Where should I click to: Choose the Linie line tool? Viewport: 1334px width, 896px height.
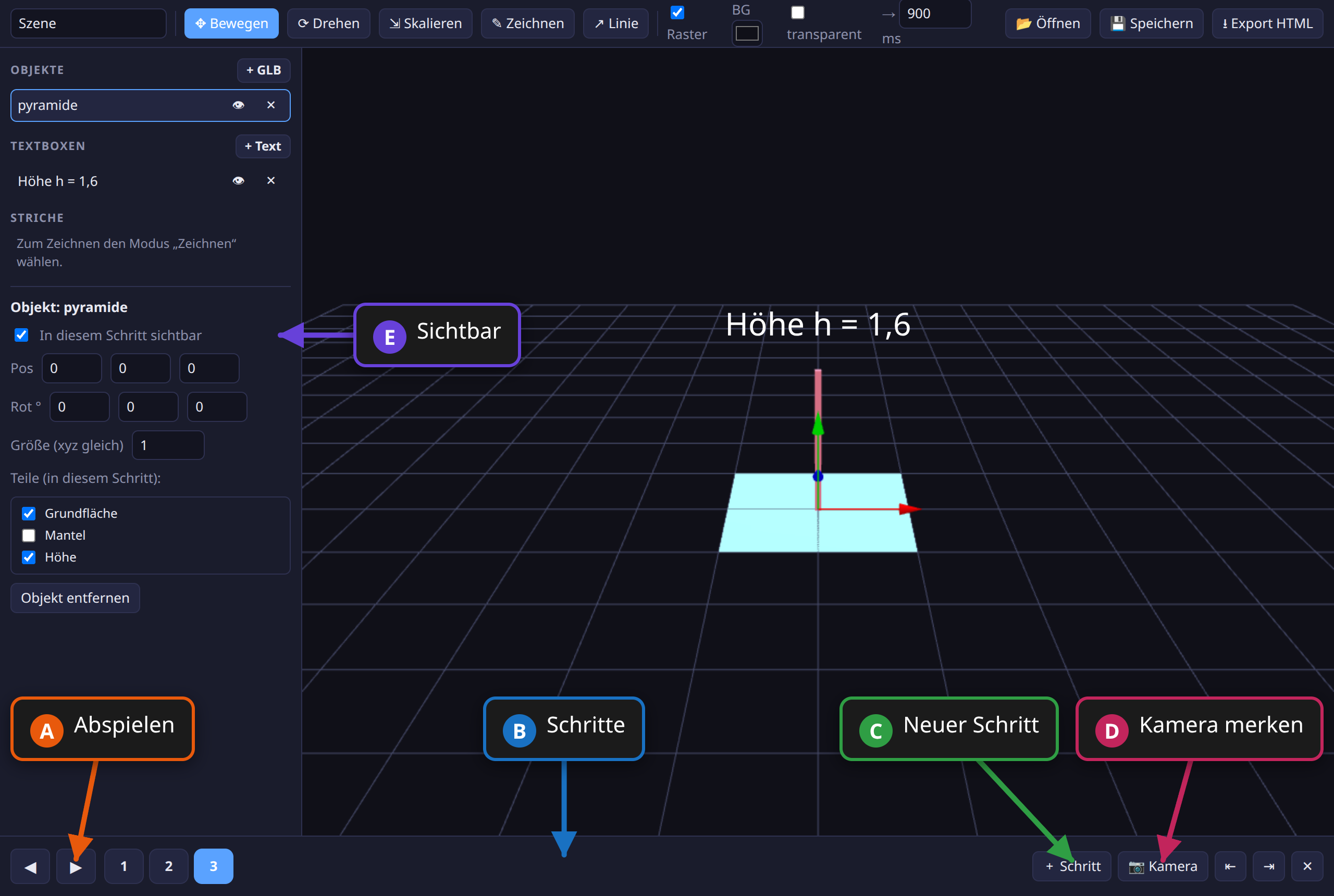point(615,23)
